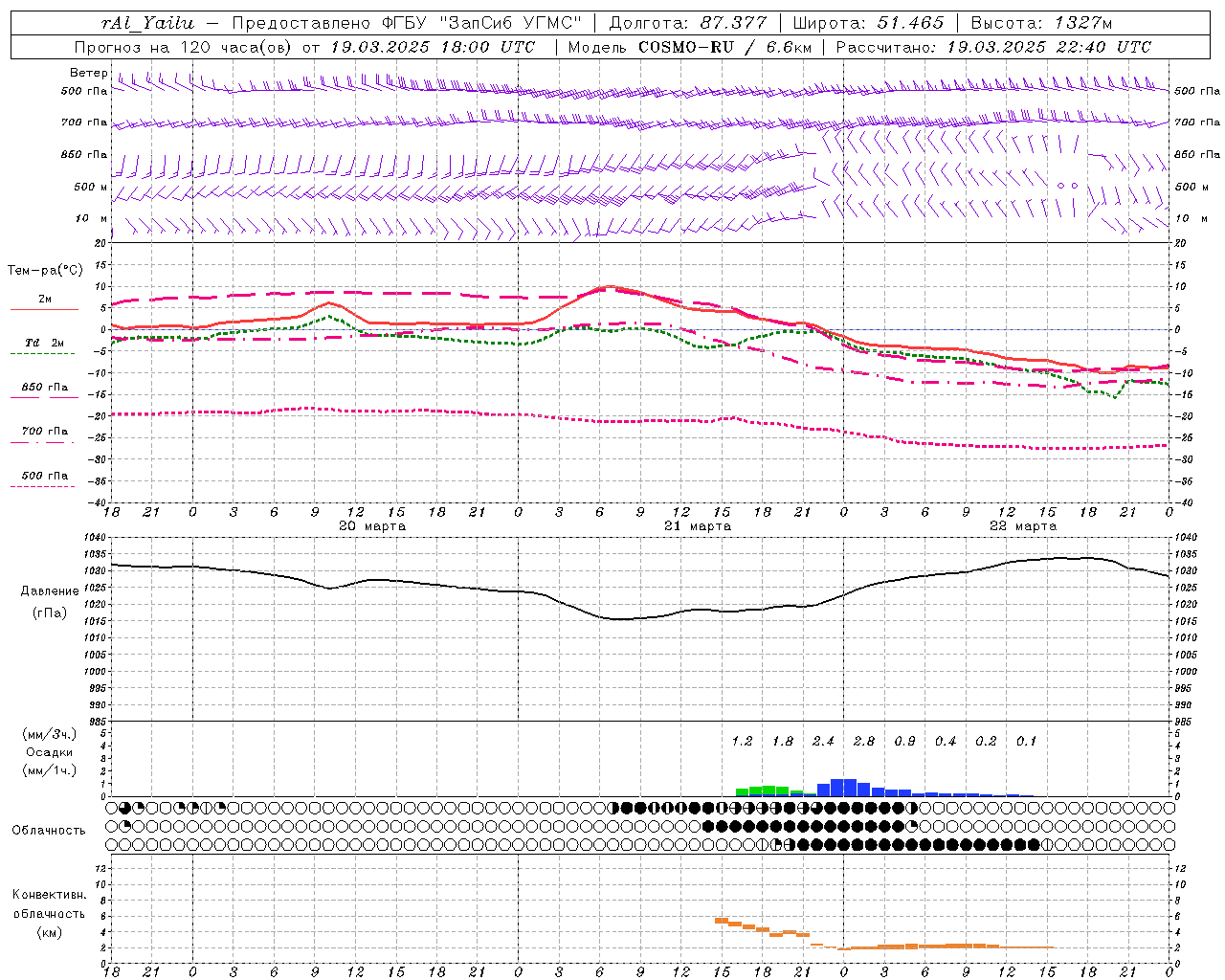The image size is (1225, 980).
Task: Click the '(км)' convective cloud unit label
Action: (49, 932)
